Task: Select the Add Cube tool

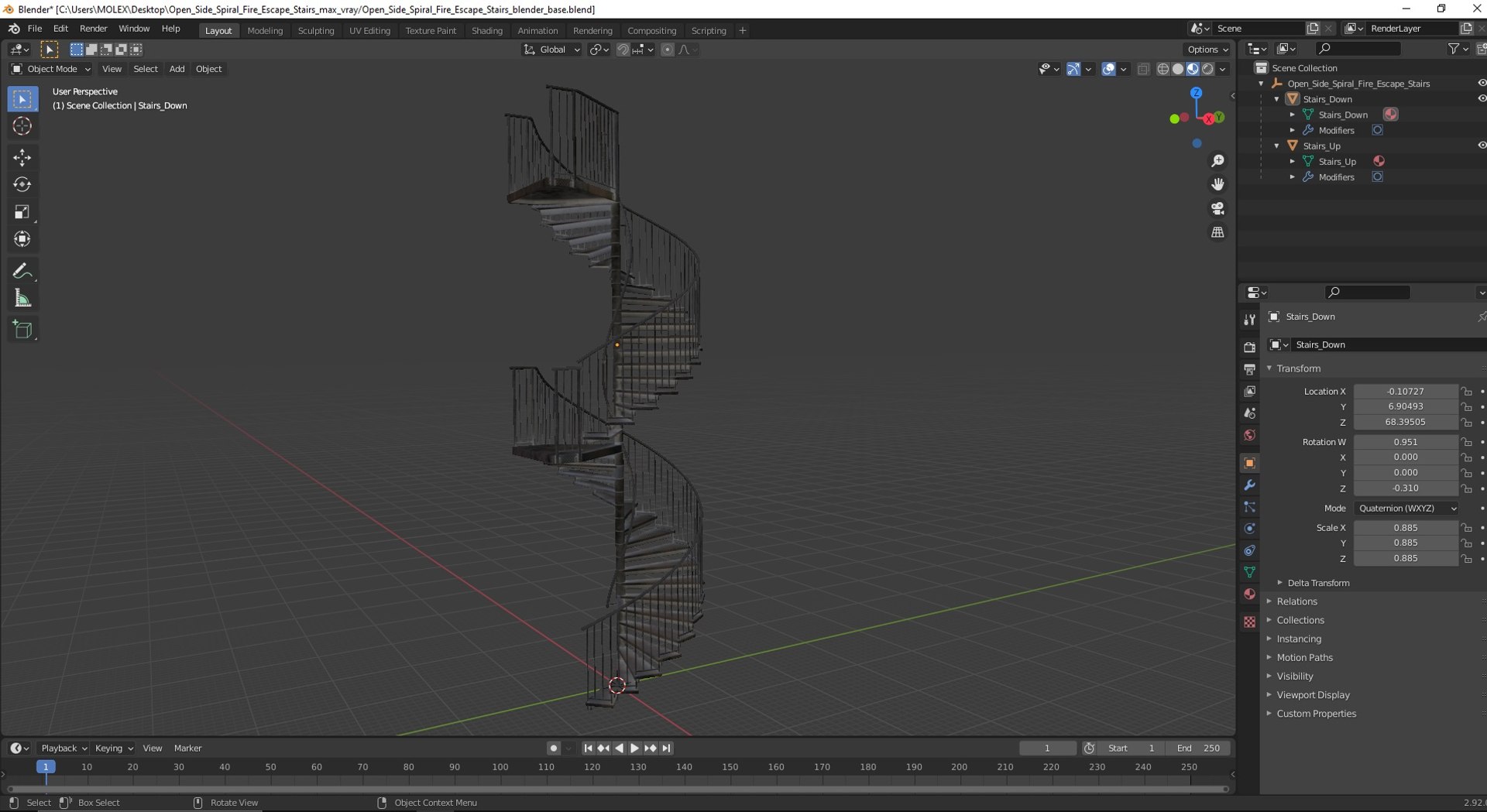Action: [x=22, y=330]
